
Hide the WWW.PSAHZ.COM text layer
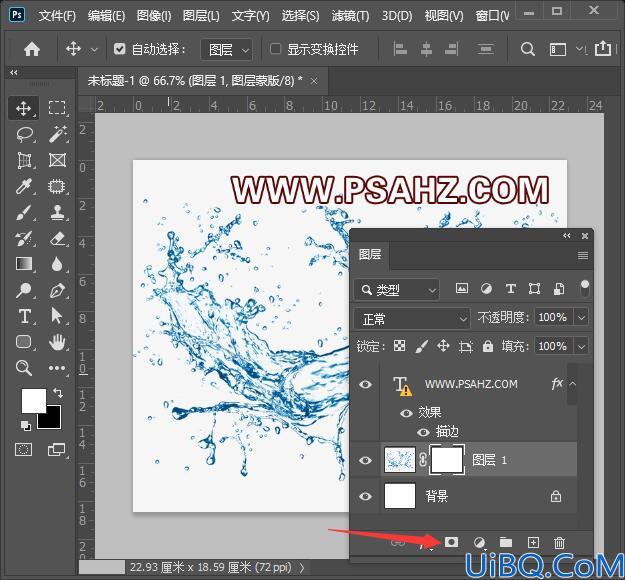[366, 384]
